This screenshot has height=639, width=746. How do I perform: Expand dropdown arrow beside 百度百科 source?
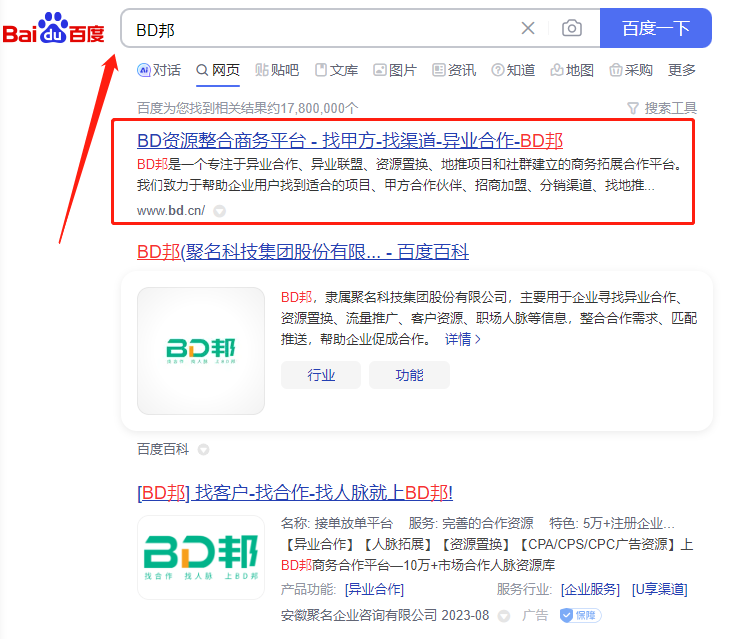[203, 450]
